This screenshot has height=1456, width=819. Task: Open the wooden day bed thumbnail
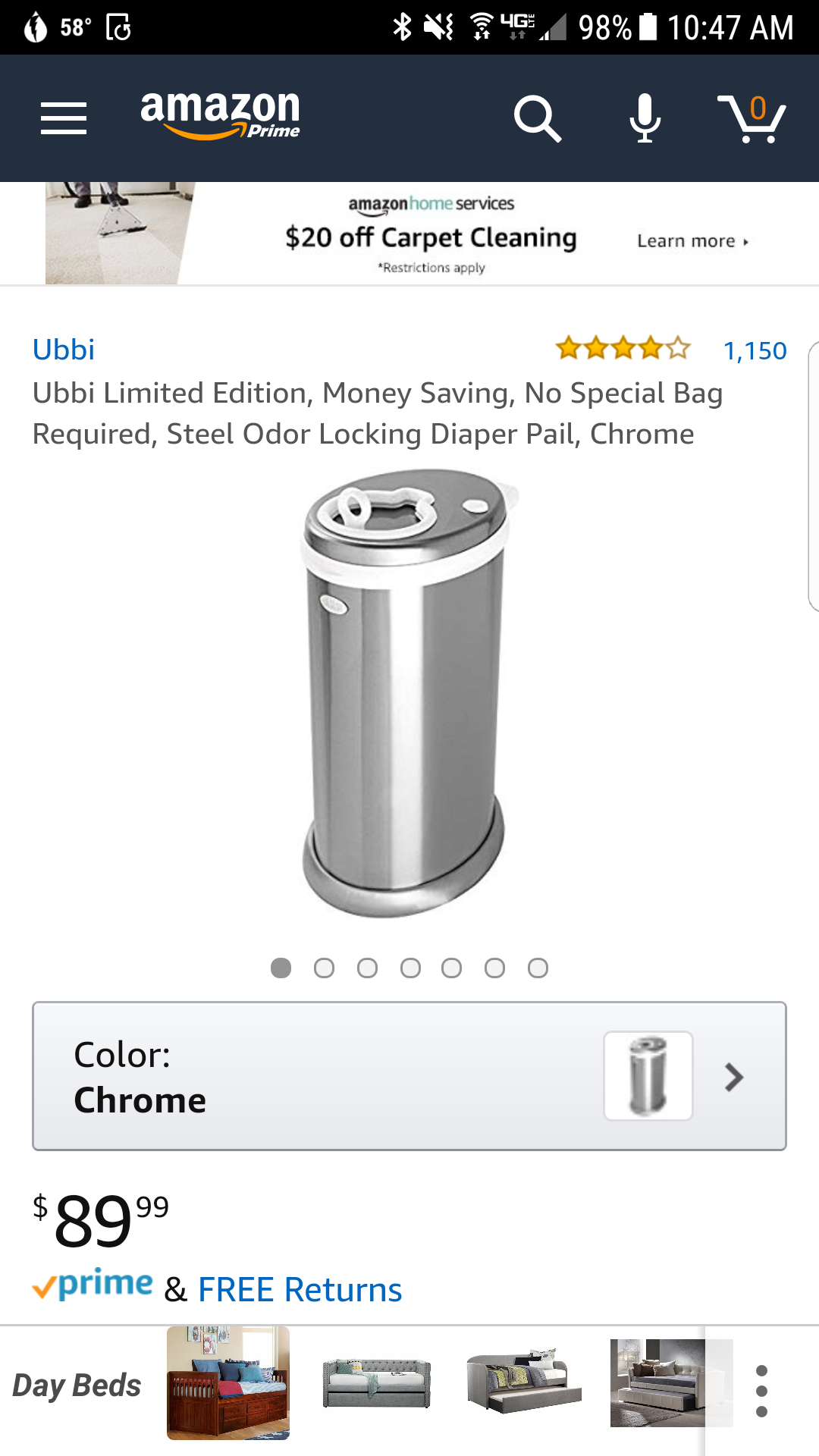228,1382
